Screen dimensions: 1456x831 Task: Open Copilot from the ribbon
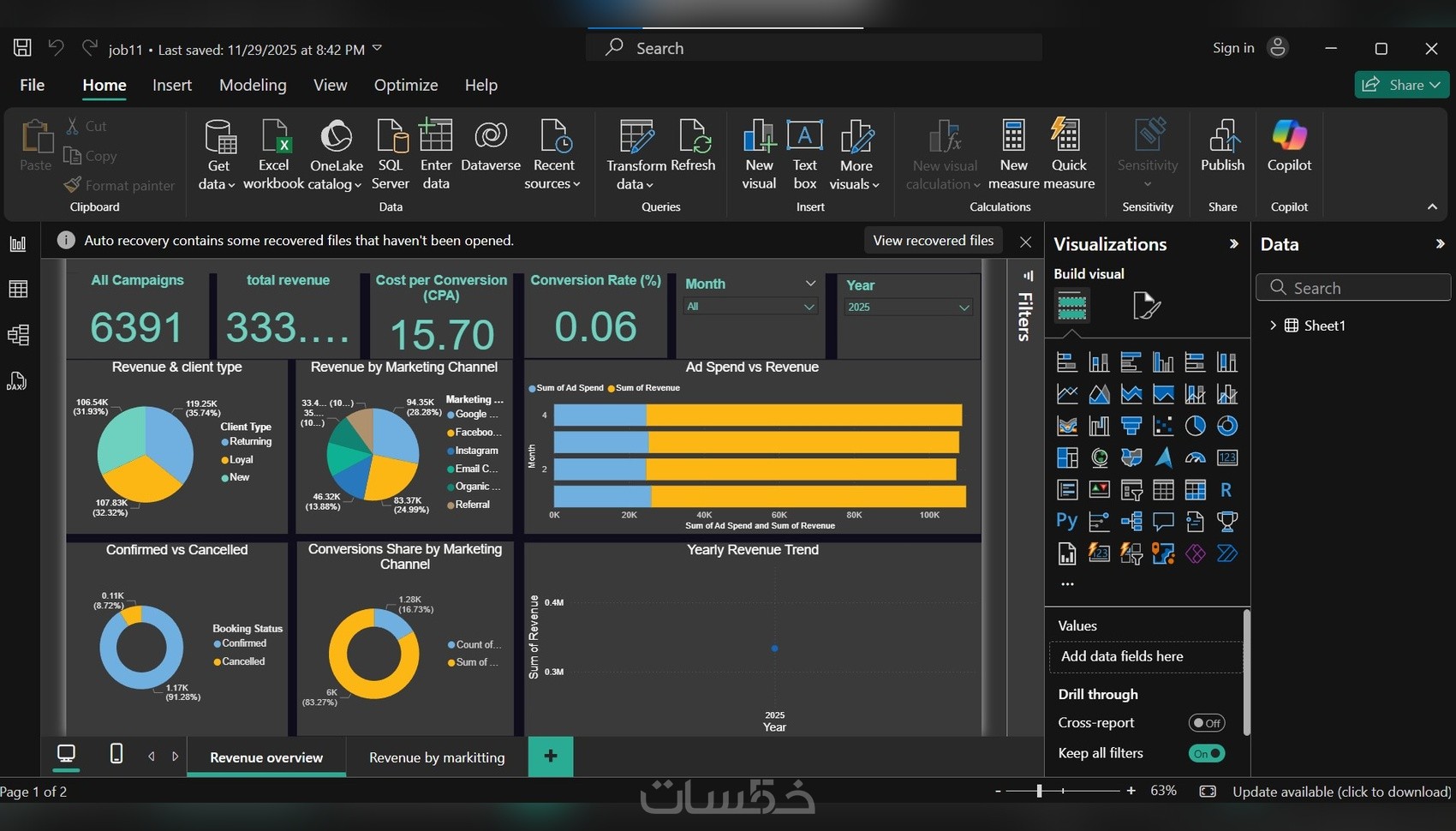1289,146
